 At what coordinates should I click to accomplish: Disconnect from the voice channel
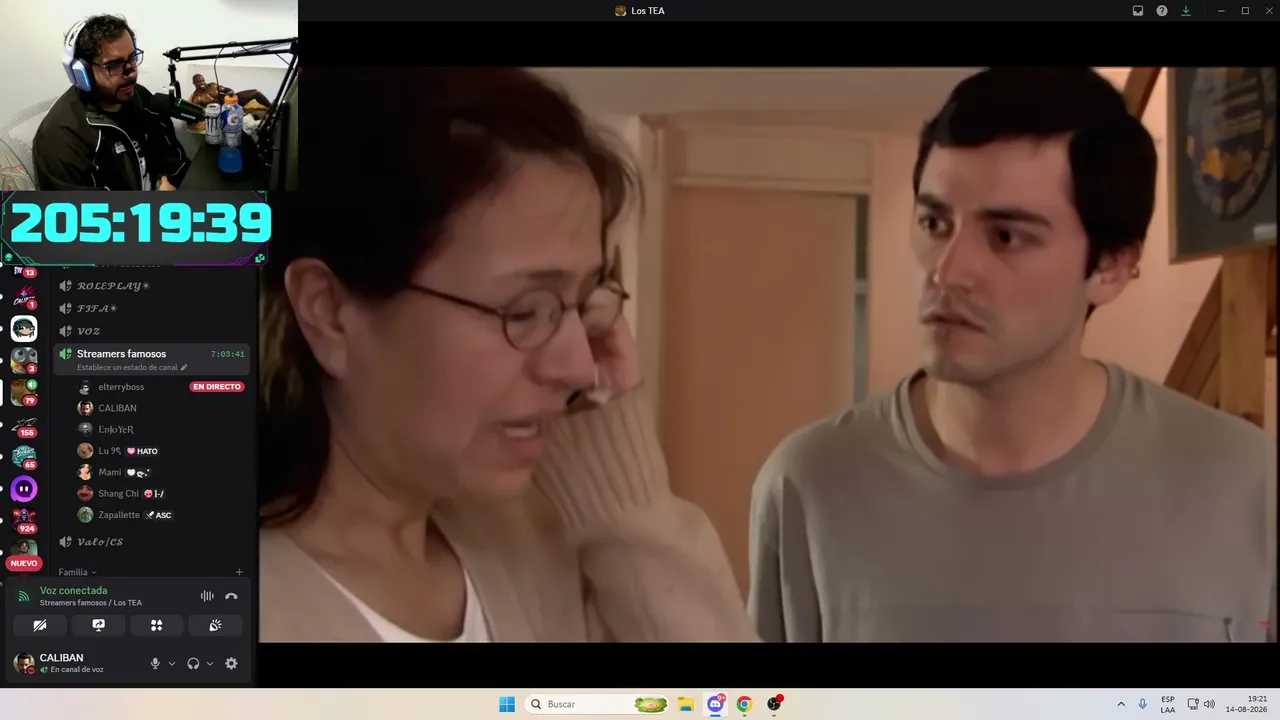point(231,596)
